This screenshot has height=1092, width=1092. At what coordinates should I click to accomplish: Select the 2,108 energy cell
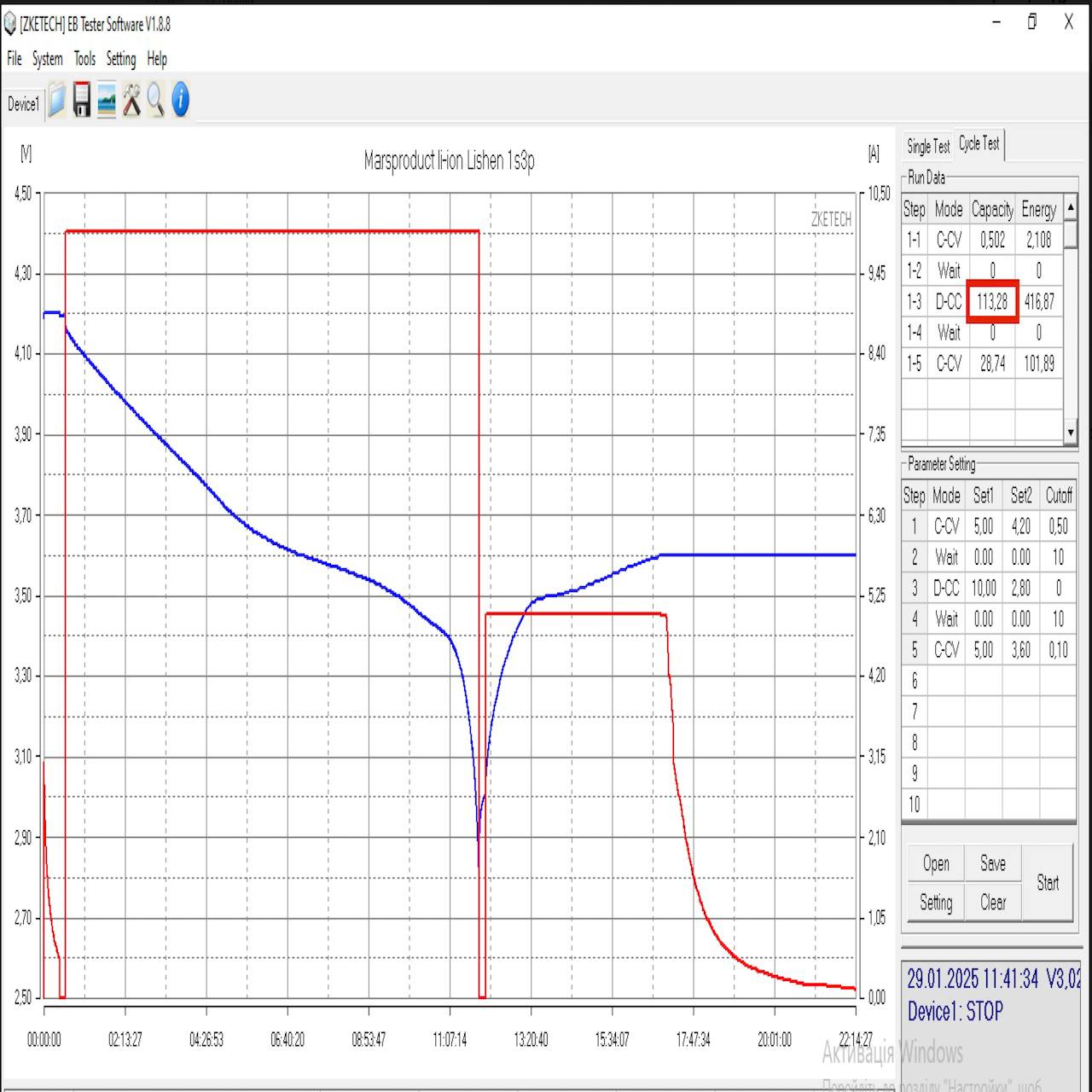pyautogui.click(x=1039, y=241)
